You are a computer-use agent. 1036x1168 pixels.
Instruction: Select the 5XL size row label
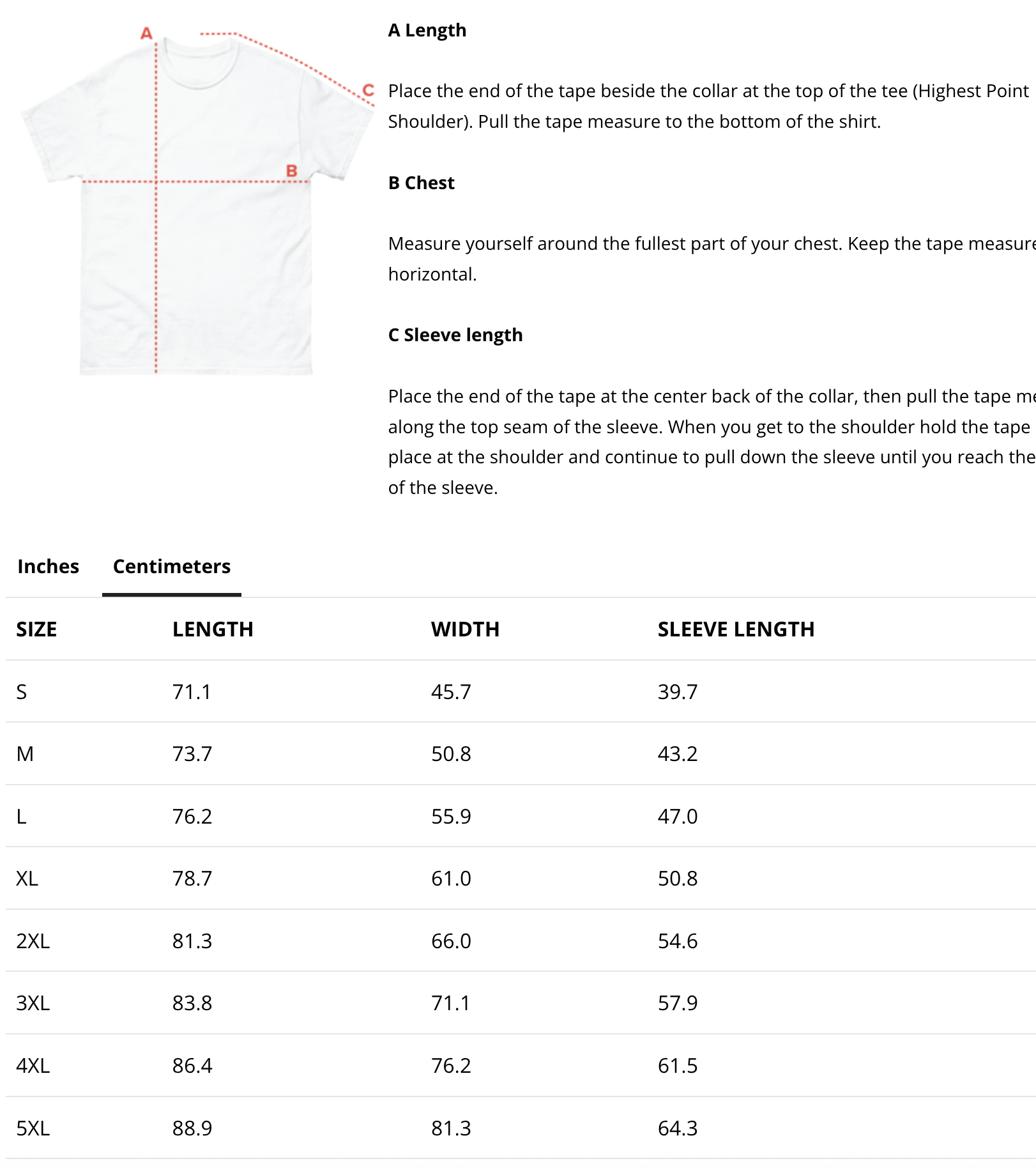point(33,1128)
